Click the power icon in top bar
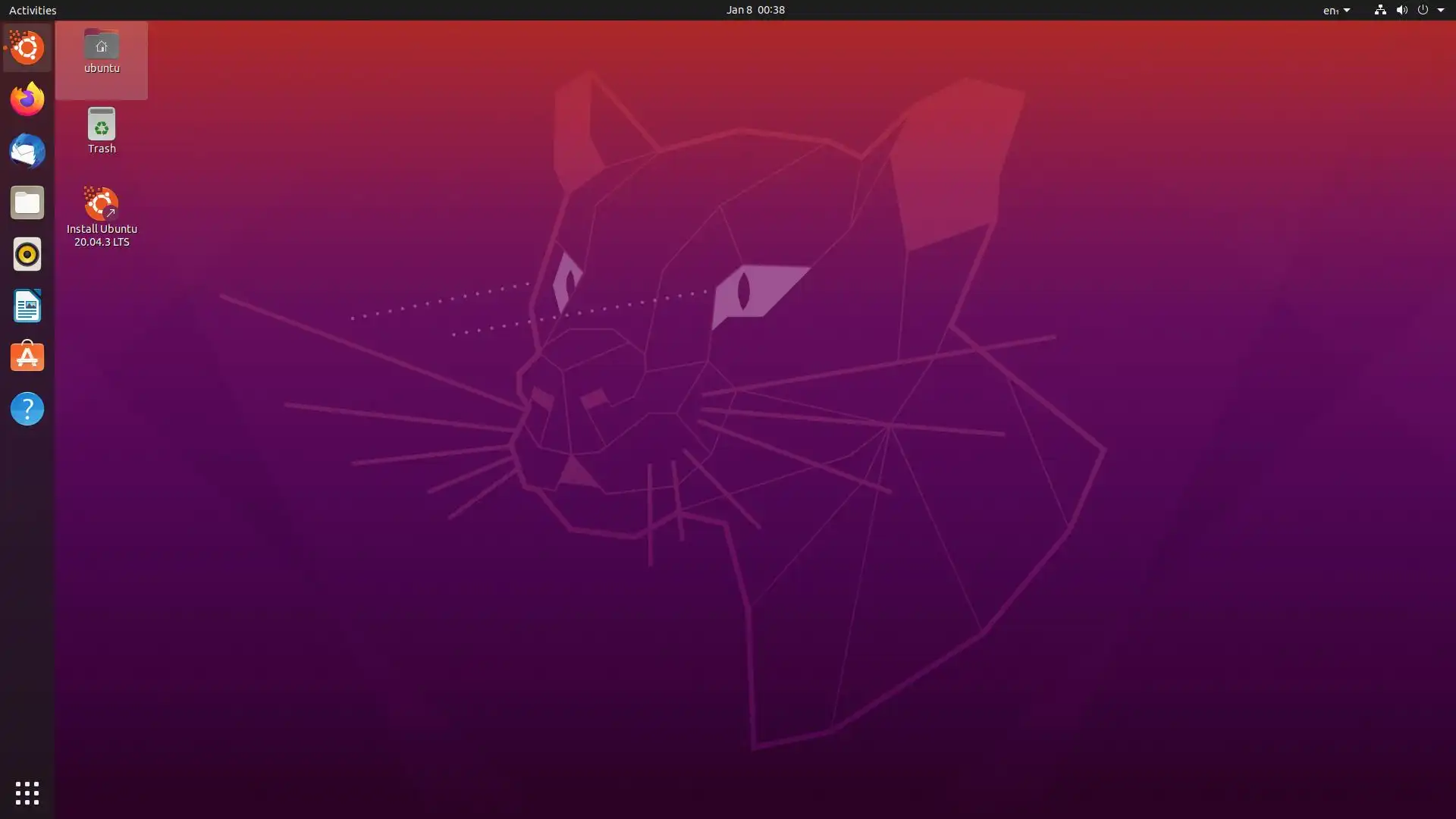1456x819 pixels. 1423,10
